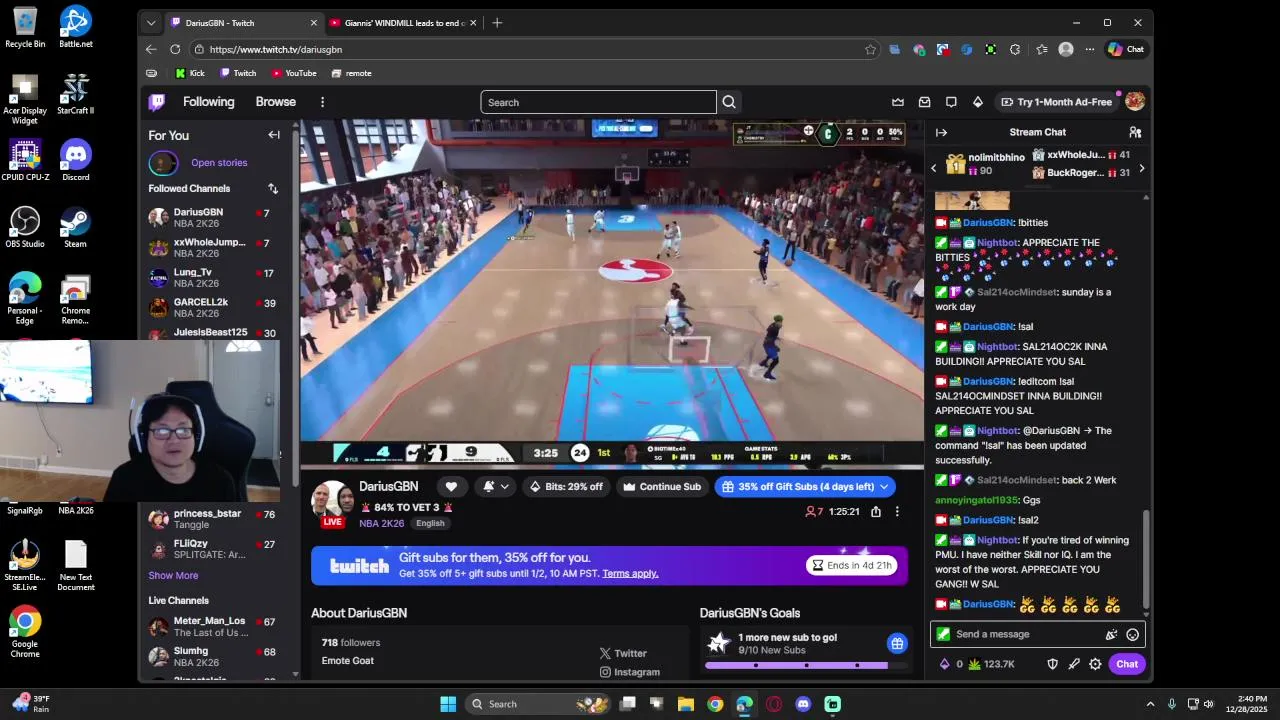Open notification bell dropdown
The height and width of the screenshot is (720, 1280).
pyautogui.click(x=496, y=487)
